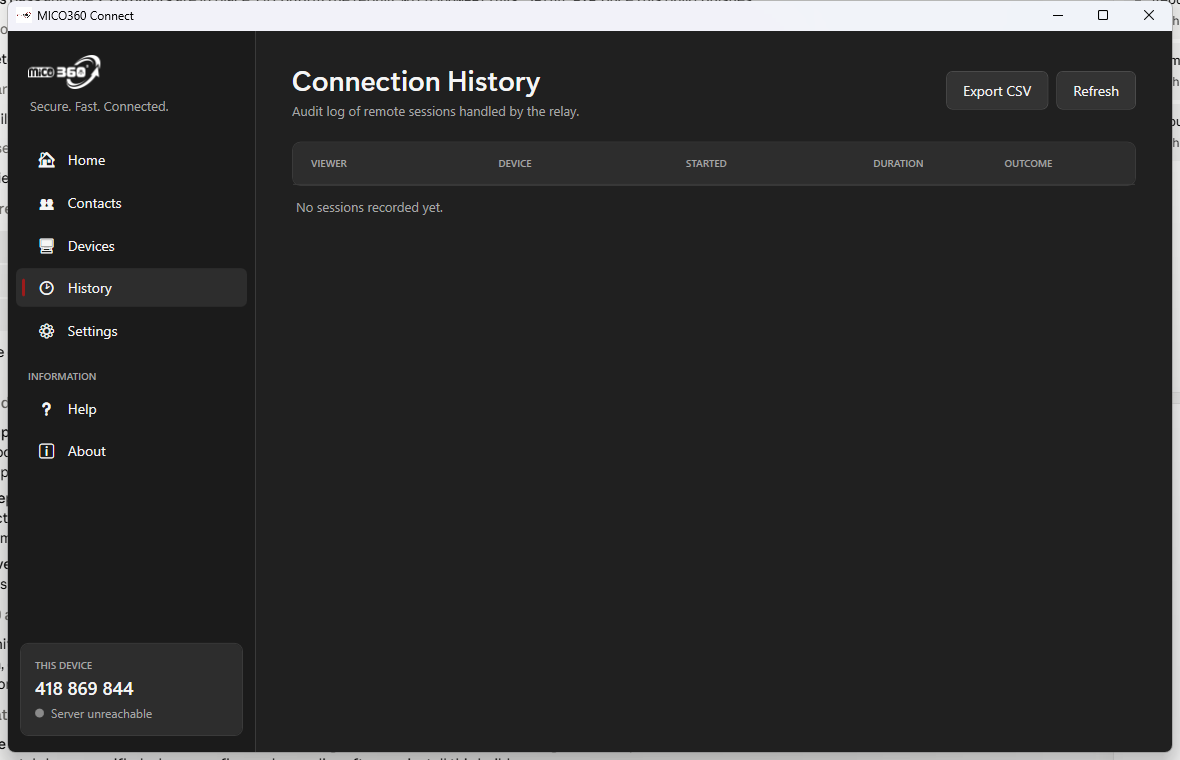Click the DURATION column header
The image size is (1180, 760).
point(898,163)
